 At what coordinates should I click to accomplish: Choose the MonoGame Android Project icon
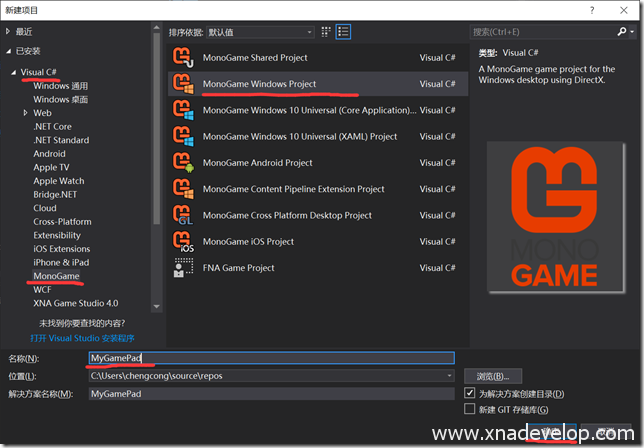click(x=183, y=162)
